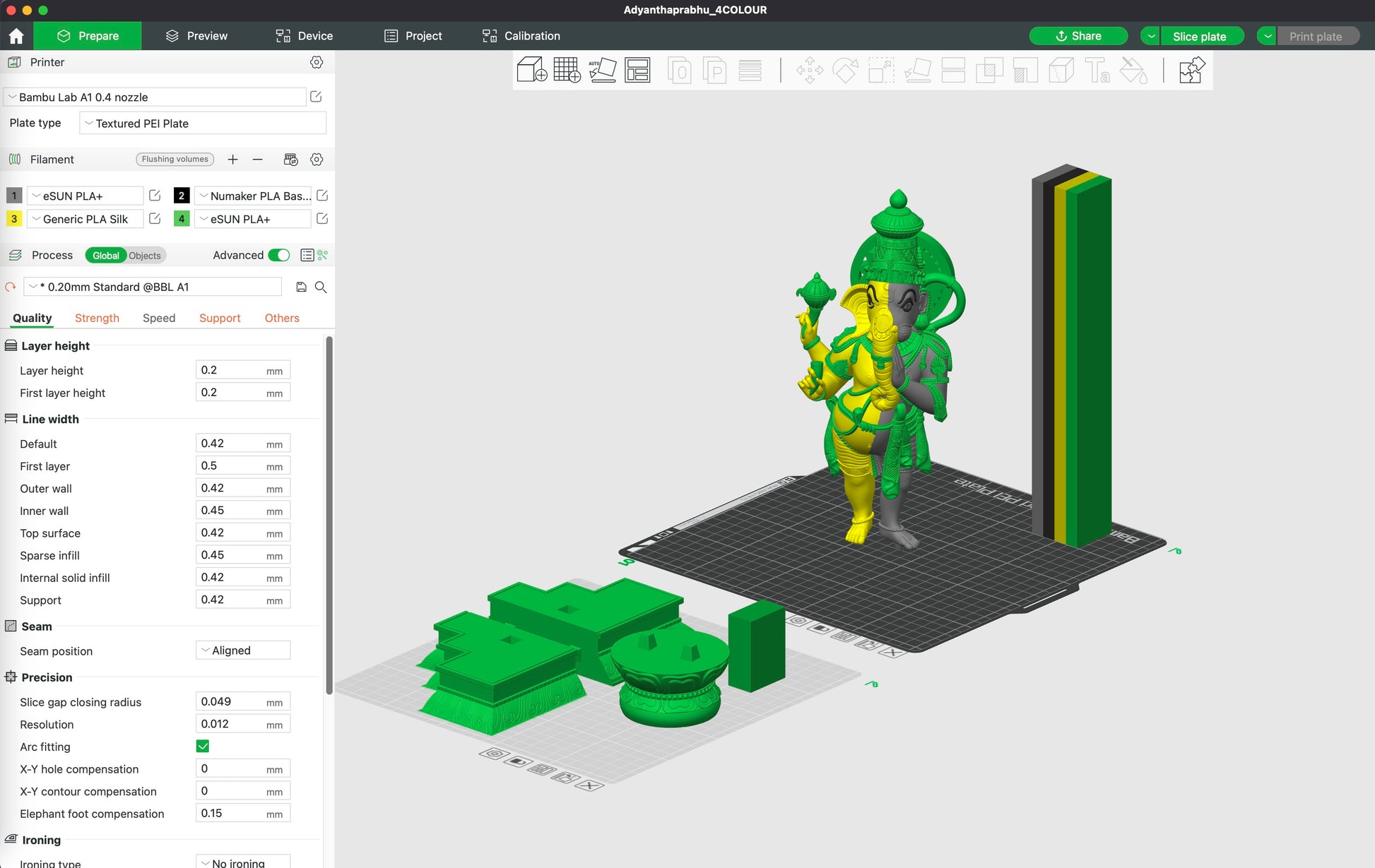Open the Plate type dropdown
The width and height of the screenshot is (1375, 868).
coord(203,124)
